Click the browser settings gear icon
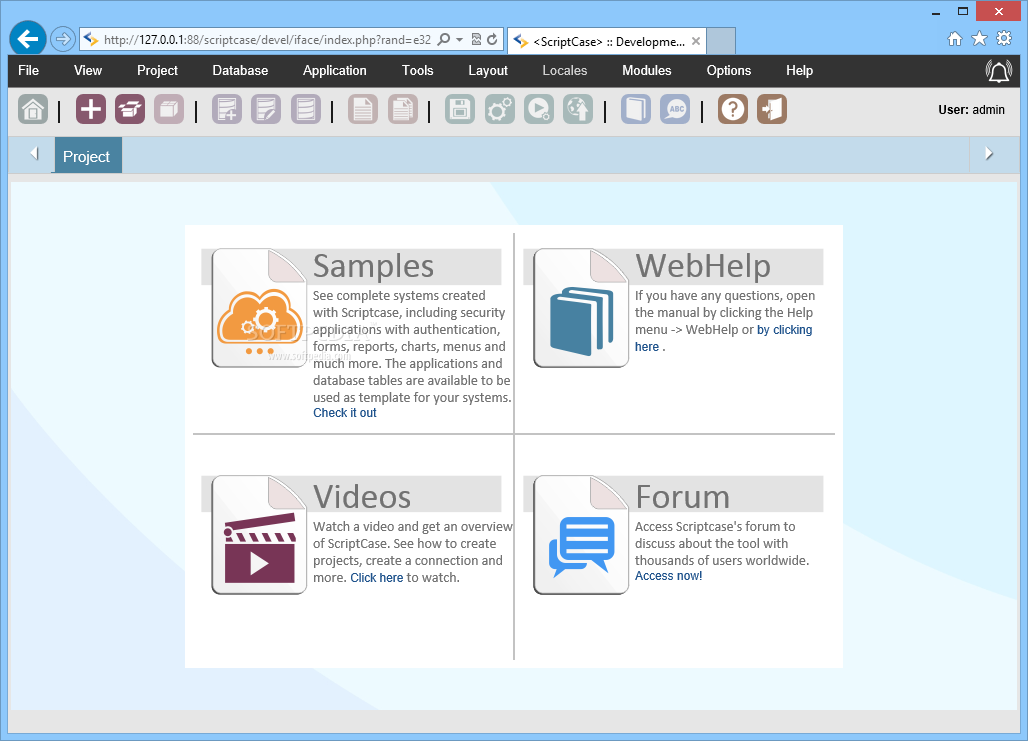The width and height of the screenshot is (1028, 741). tap(1004, 39)
